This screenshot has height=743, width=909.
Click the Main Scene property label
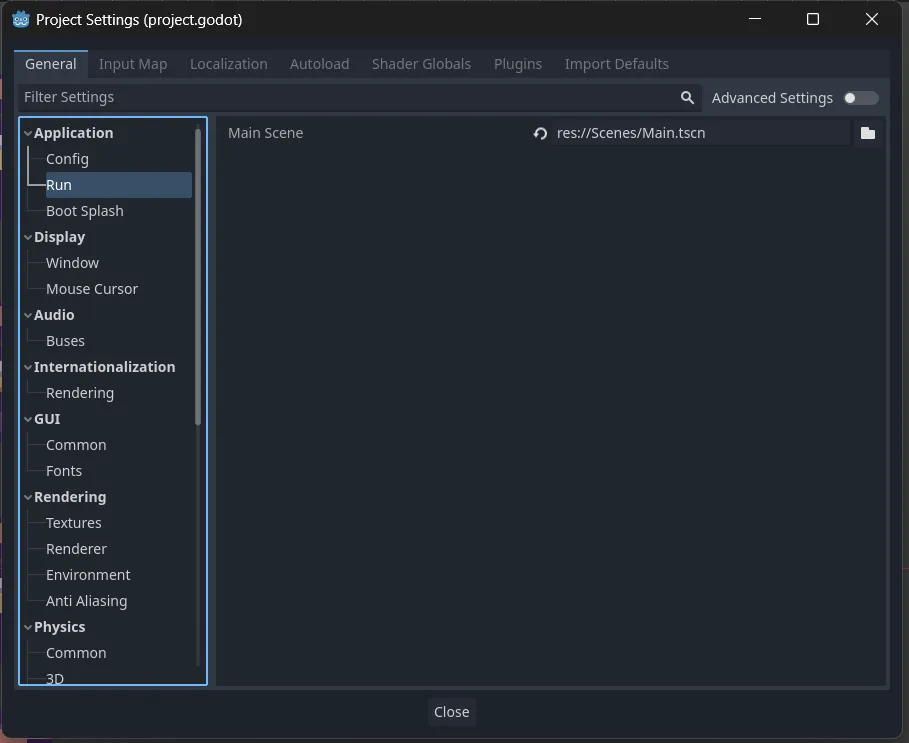(x=266, y=133)
